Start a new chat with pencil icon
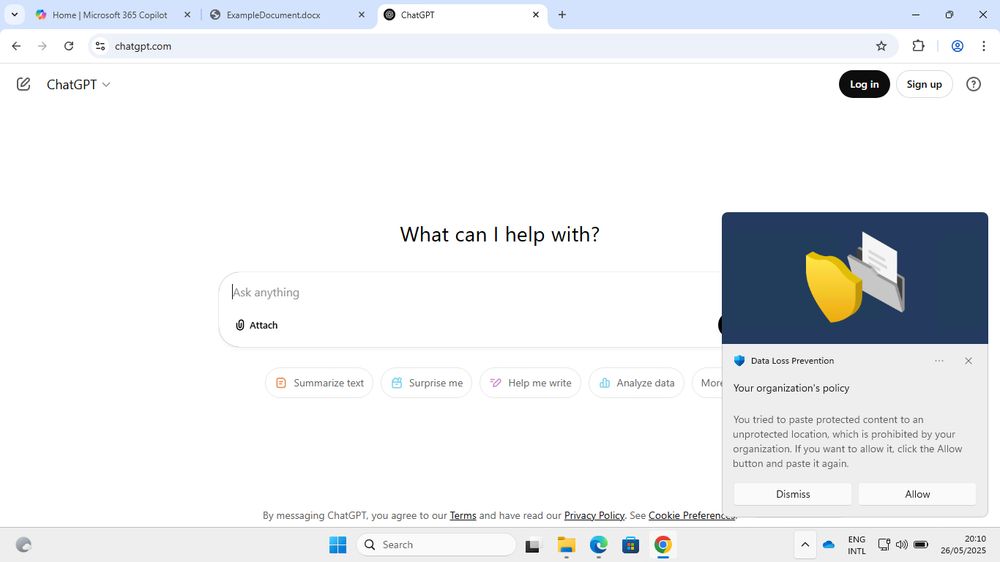This screenshot has height=562, width=1000. click(x=24, y=84)
